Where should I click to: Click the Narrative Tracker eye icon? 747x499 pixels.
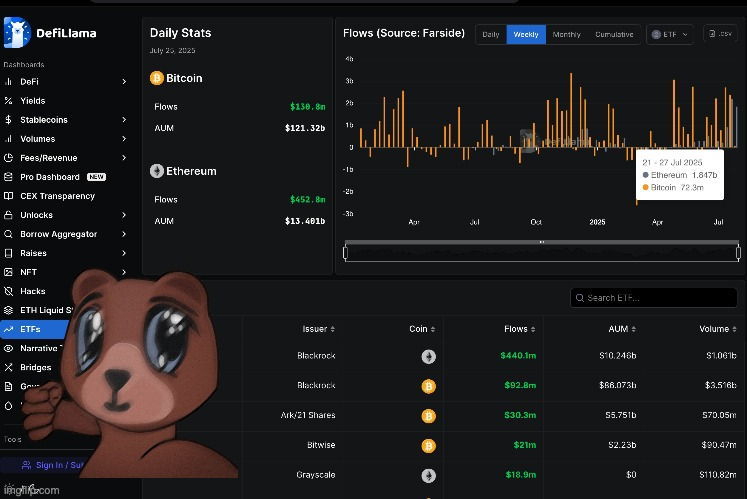[8, 348]
